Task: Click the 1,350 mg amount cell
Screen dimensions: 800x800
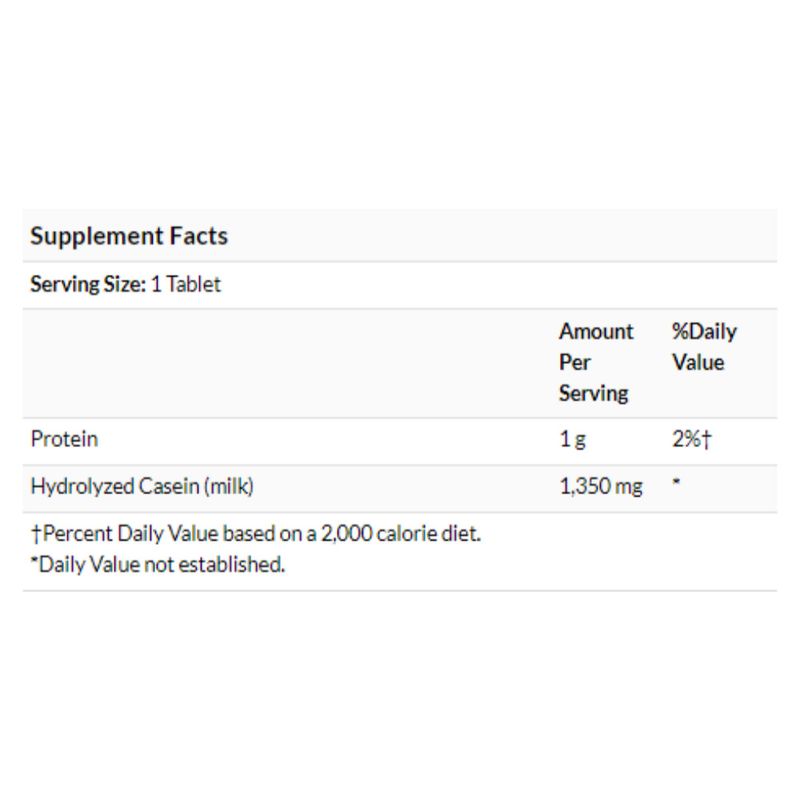Action: coord(601,486)
